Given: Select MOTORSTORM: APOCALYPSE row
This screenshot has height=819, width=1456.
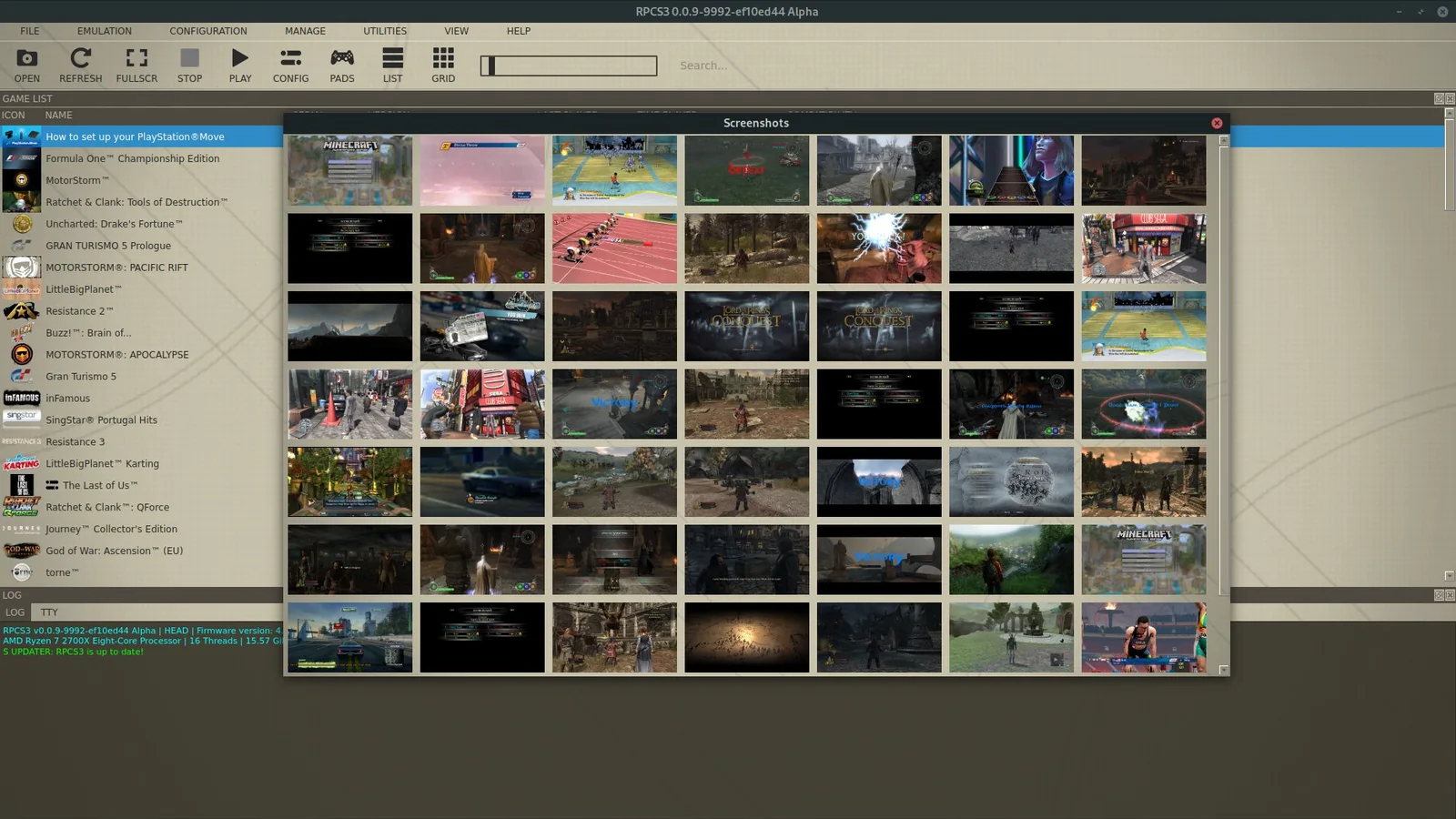Looking at the screenshot, I should pos(141,355).
